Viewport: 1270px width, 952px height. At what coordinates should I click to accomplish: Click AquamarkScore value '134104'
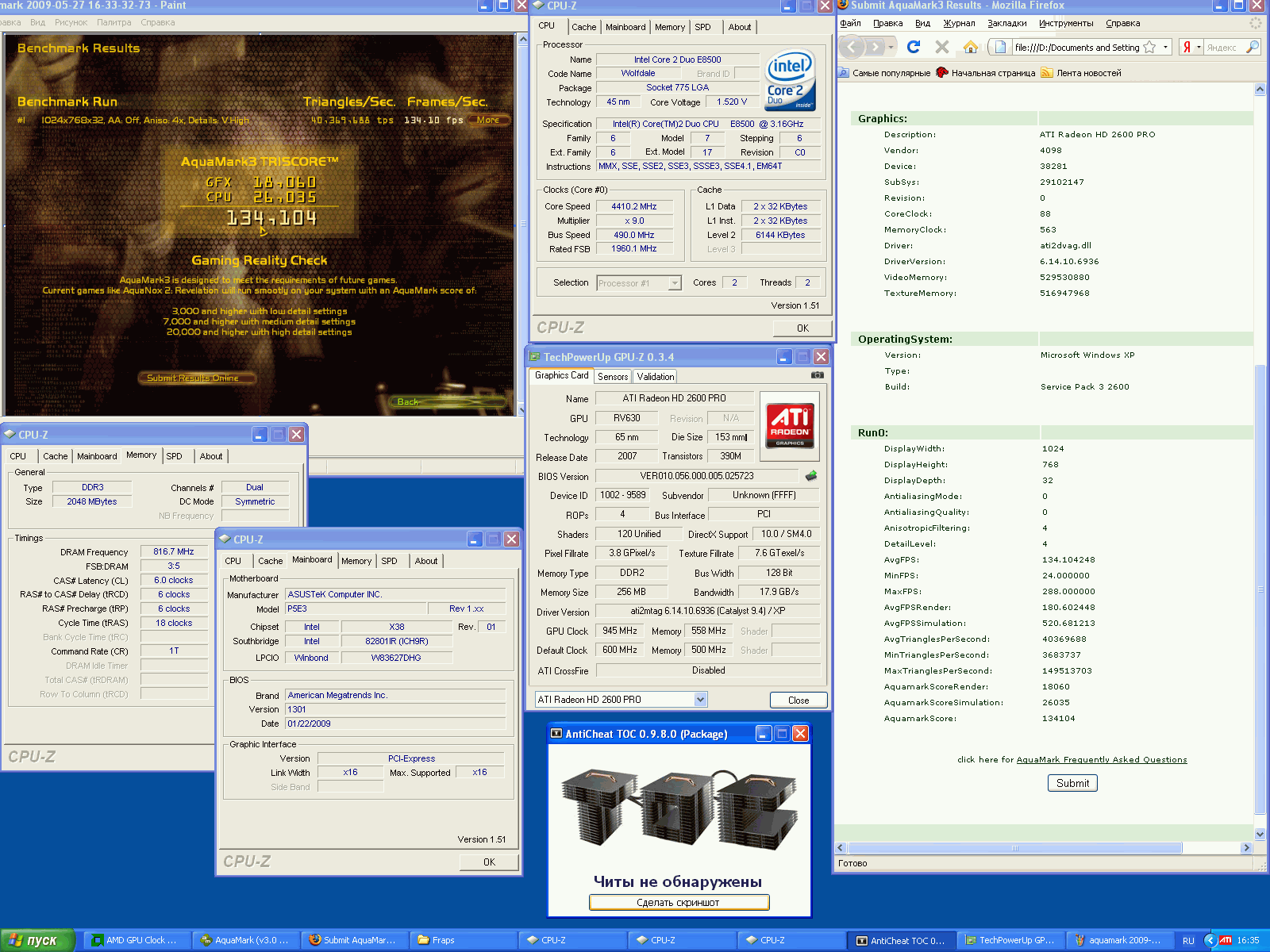[x=1058, y=719]
